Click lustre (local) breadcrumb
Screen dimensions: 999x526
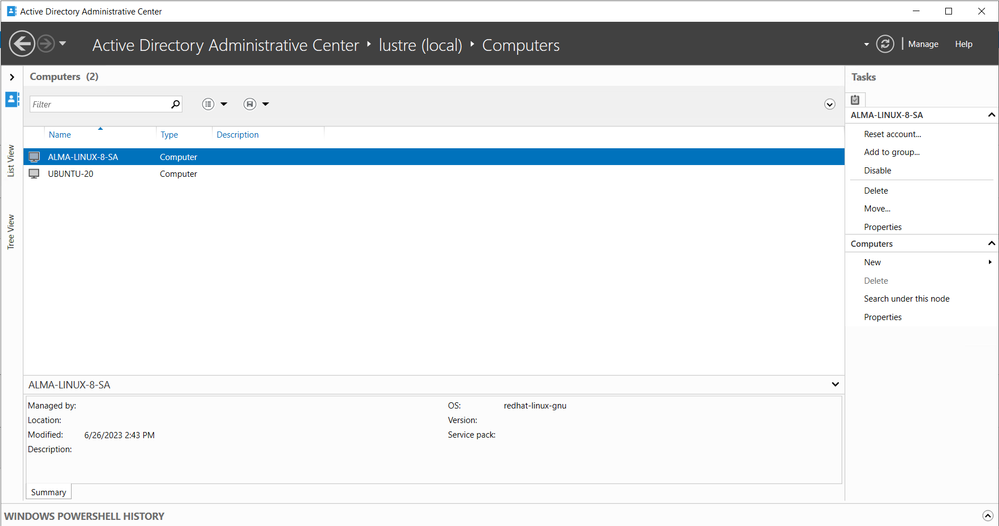(x=420, y=45)
